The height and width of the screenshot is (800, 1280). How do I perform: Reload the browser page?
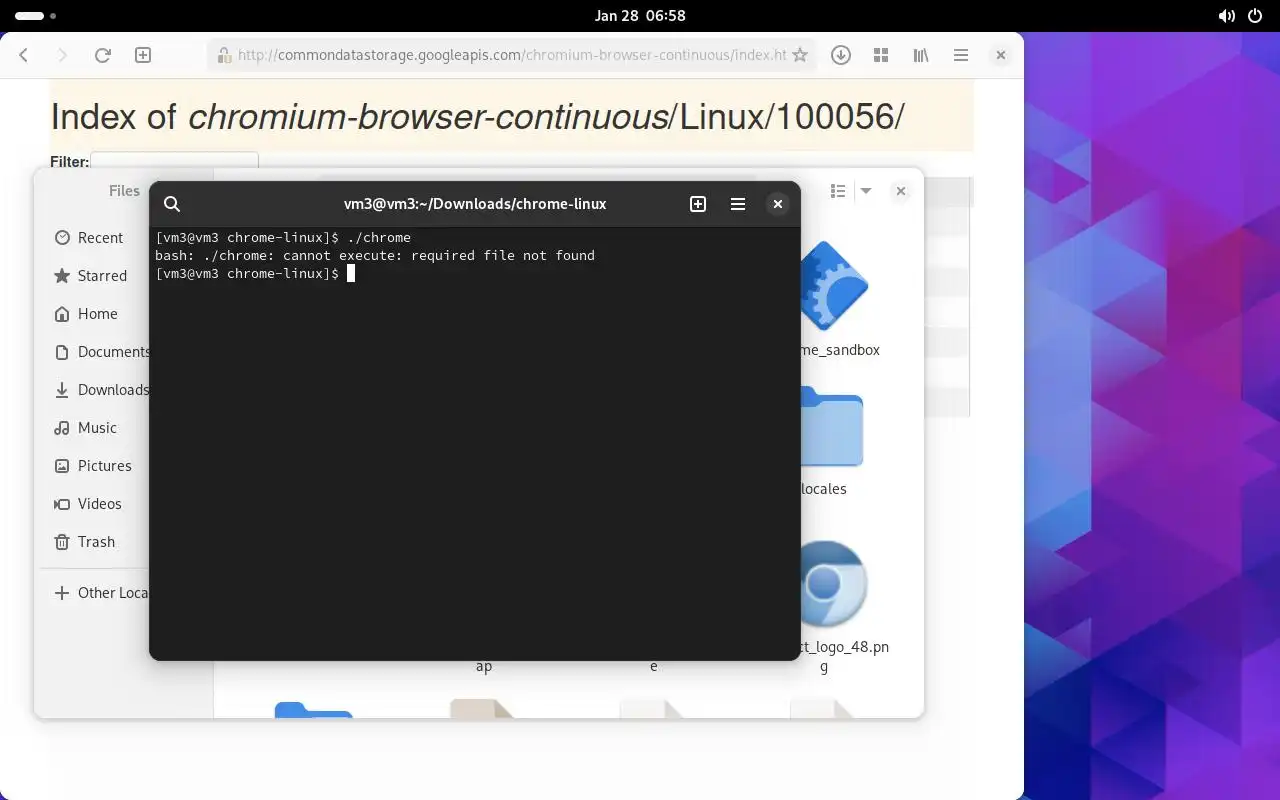coord(102,55)
